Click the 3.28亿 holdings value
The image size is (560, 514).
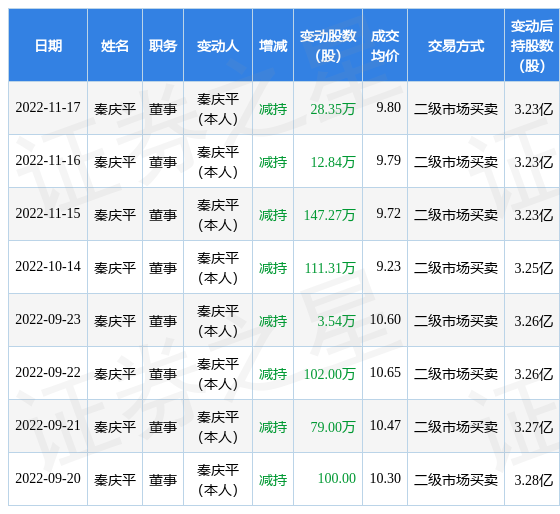[534, 480]
